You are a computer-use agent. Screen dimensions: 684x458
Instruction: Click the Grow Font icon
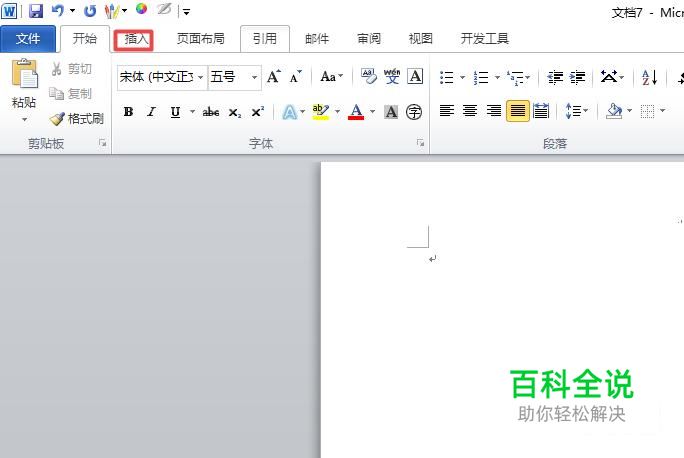274,77
